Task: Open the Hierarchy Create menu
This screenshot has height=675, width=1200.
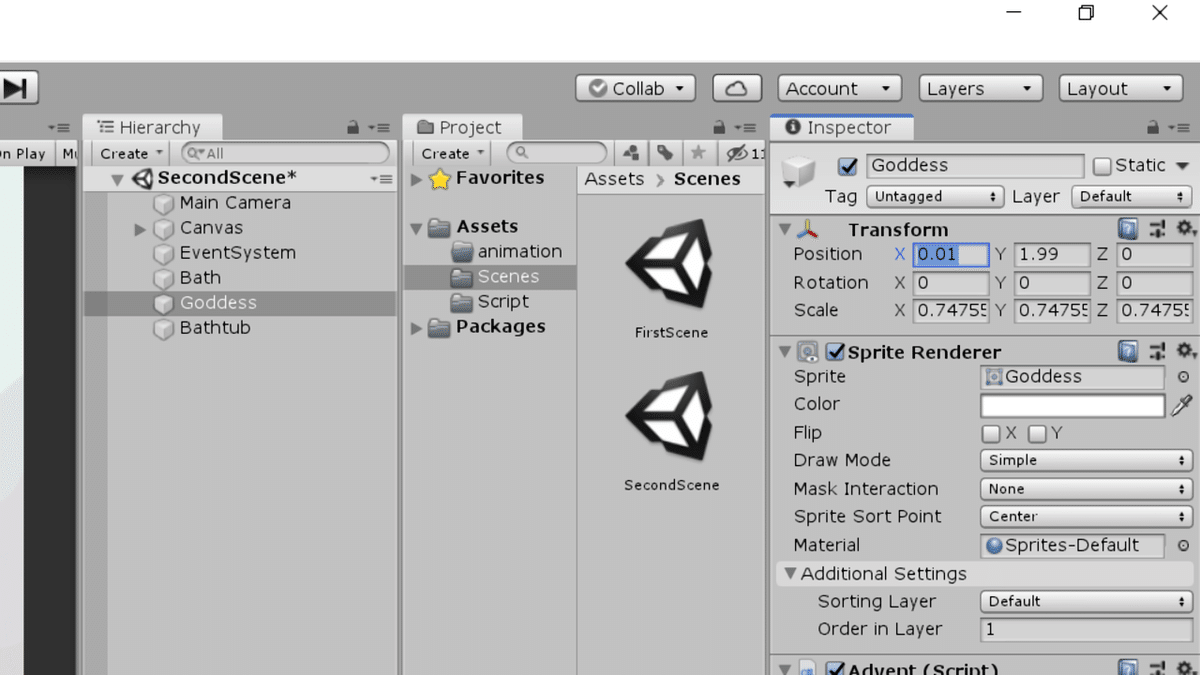Action: (x=130, y=153)
